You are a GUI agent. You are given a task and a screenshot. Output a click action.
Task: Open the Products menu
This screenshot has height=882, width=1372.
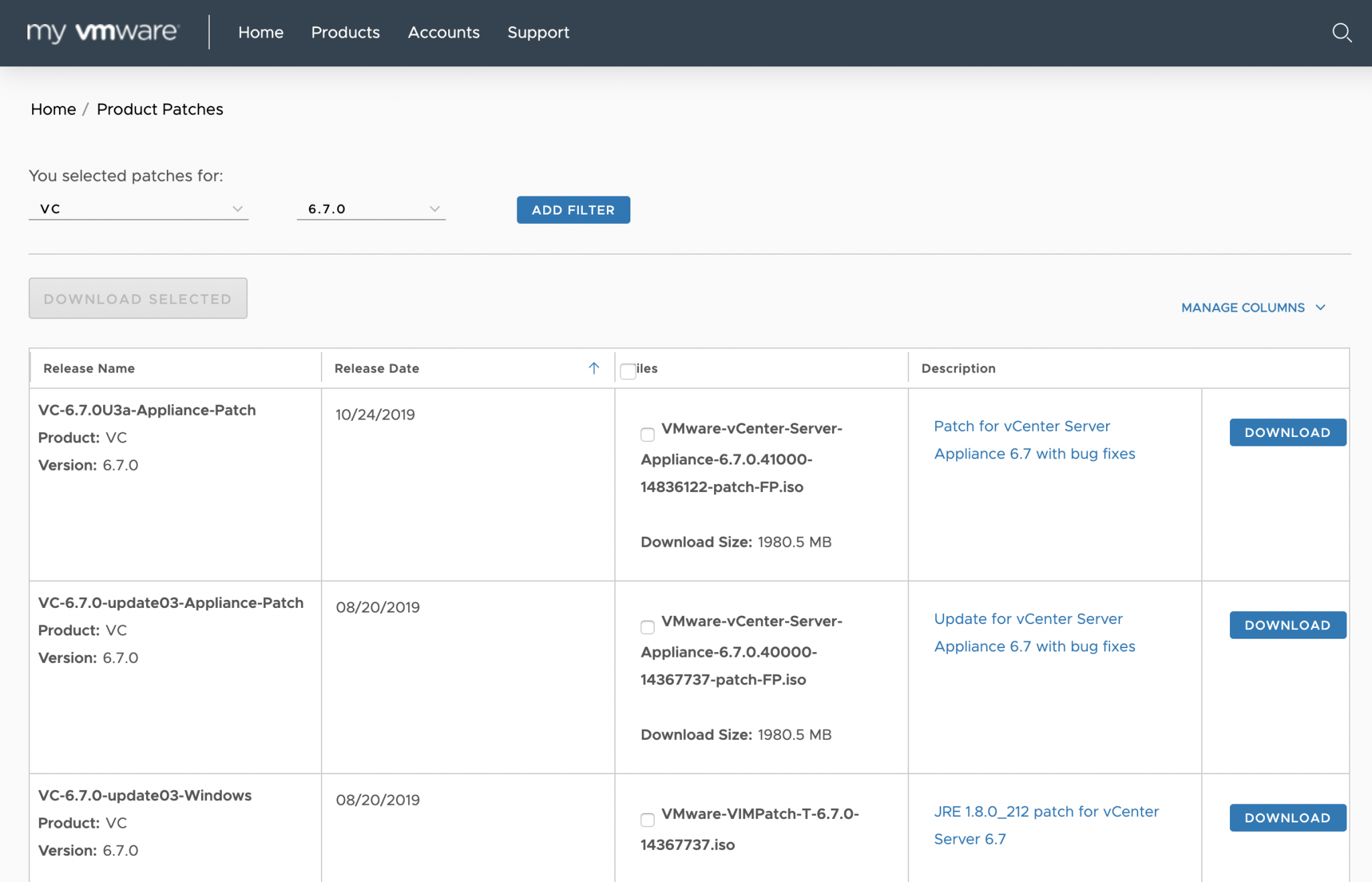click(346, 32)
